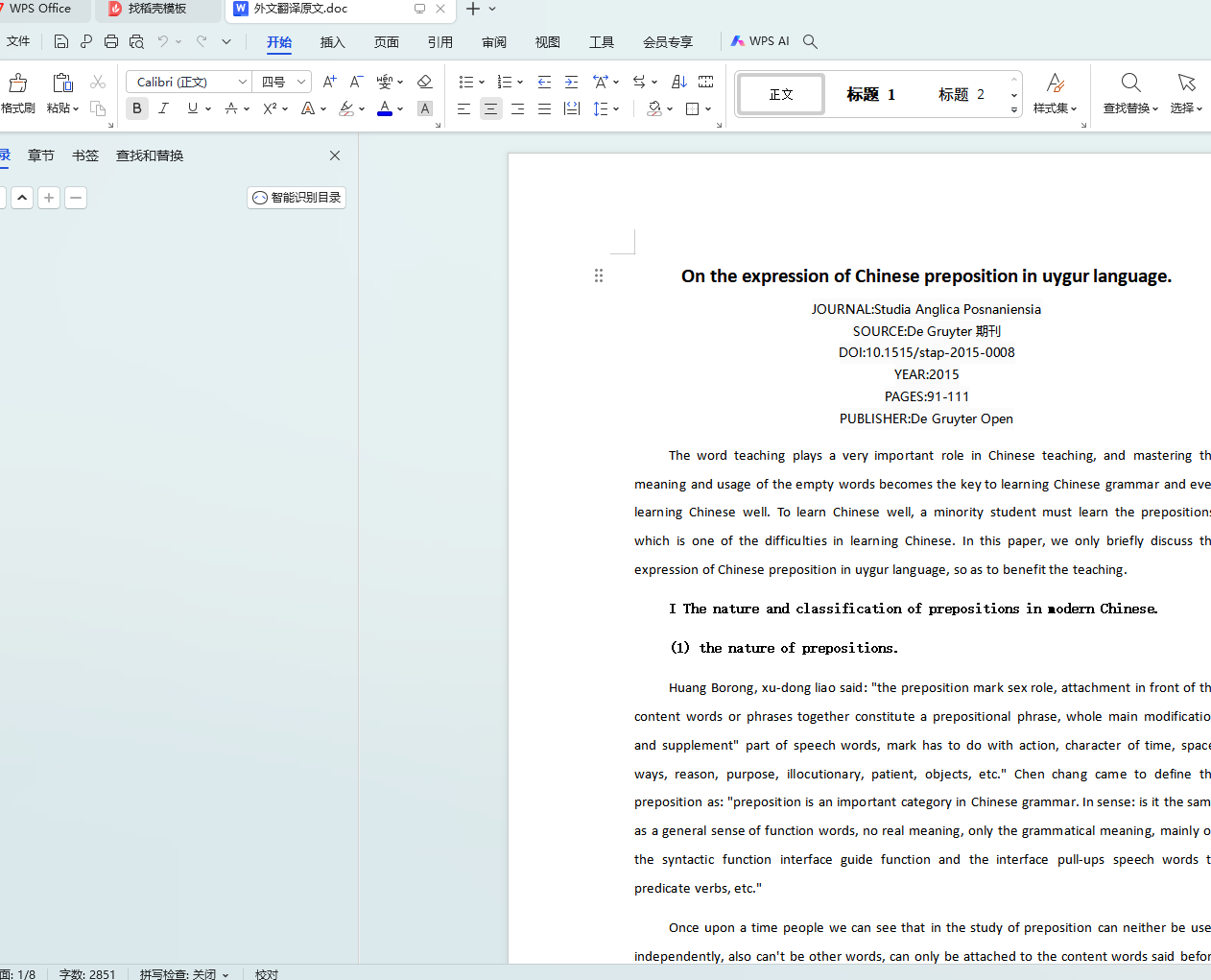Click the Format Painter (格式刷) icon
The height and width of the screenshot is (980, 1211).
point(17,84)
